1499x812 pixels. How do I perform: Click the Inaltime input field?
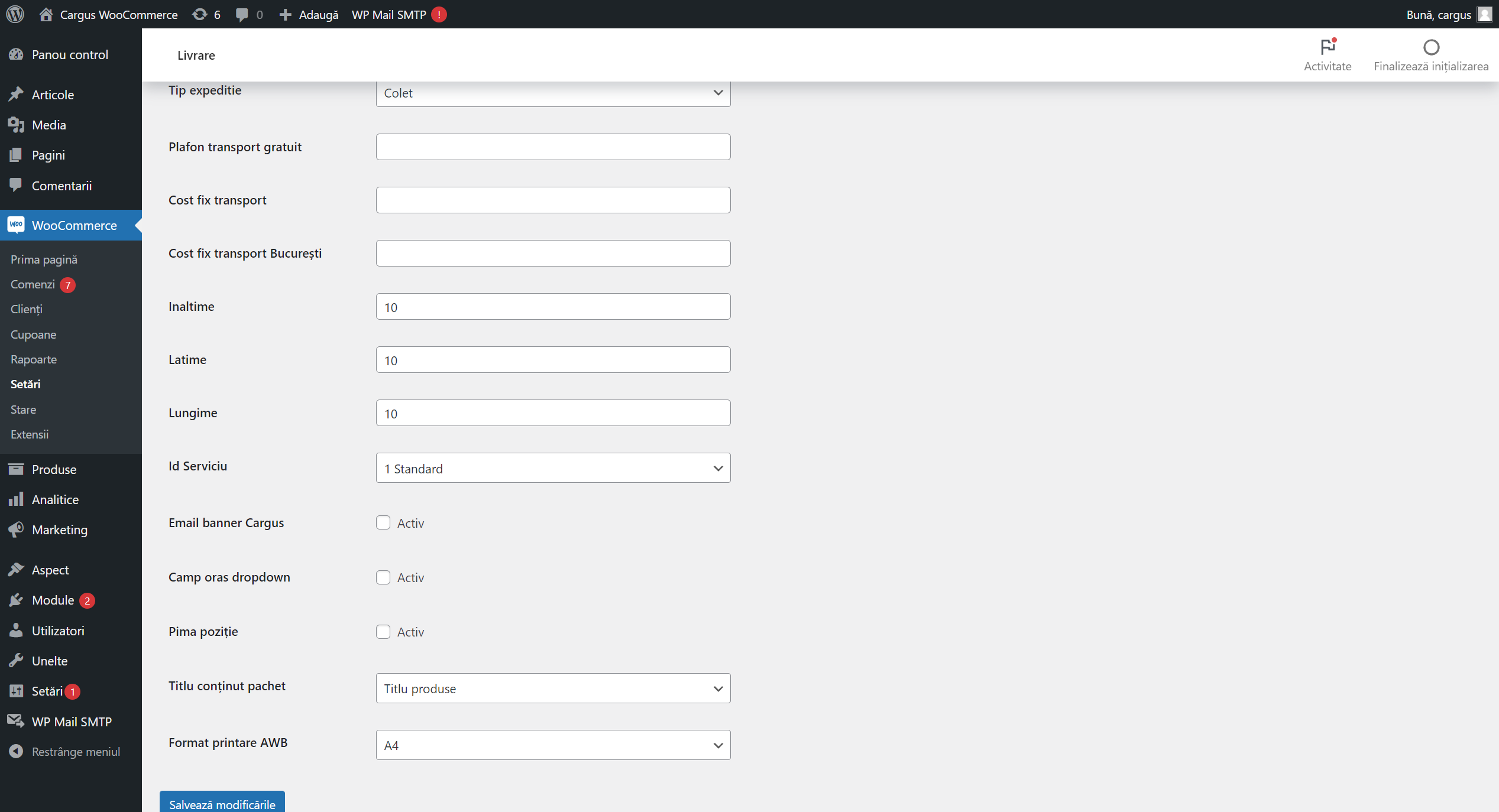553,306
